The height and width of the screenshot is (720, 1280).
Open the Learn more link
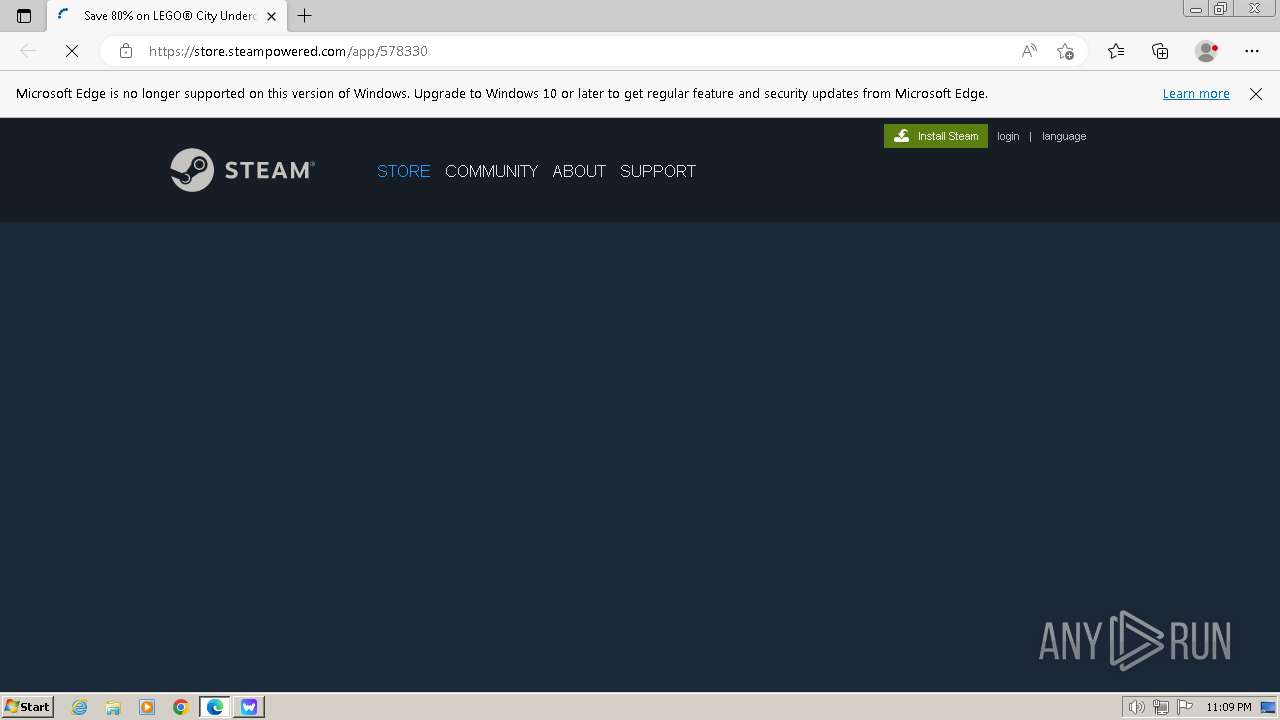coord(1196,93)
